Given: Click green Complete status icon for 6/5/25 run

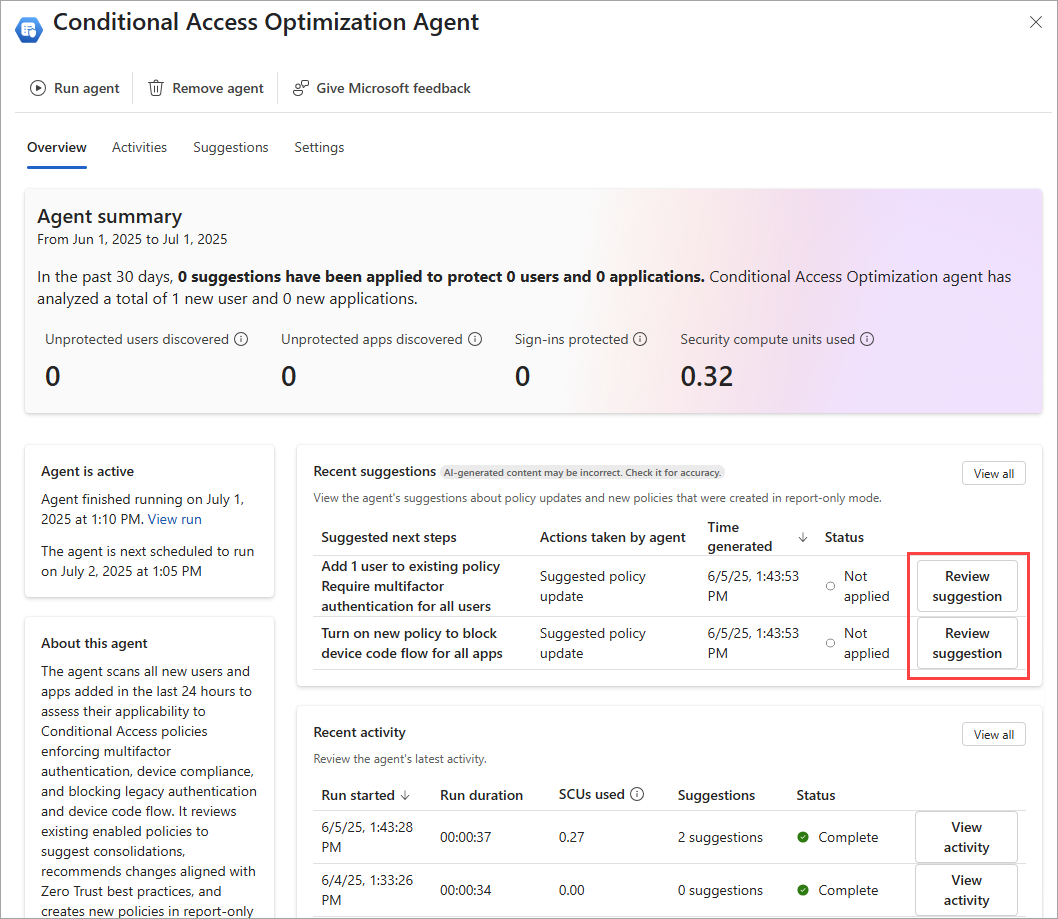Looking at the screenshot, I should pyautogui.click(x=803, y=837).
